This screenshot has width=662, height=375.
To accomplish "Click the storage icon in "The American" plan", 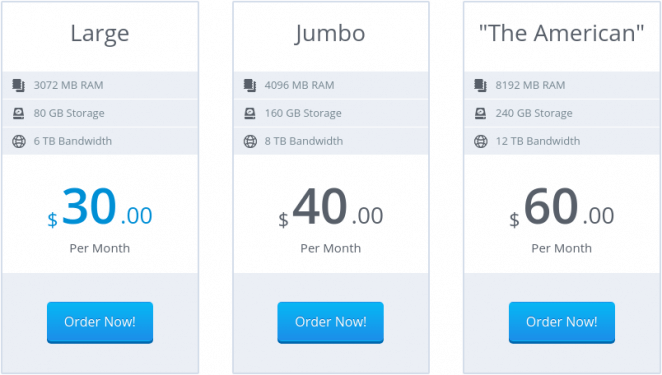I will [x=480, y=113].
